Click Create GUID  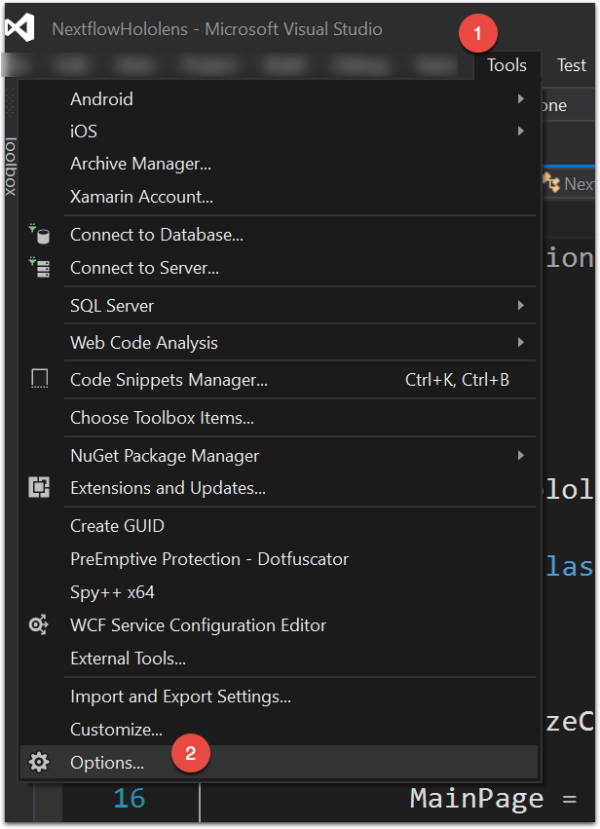(x=116, y=525)
